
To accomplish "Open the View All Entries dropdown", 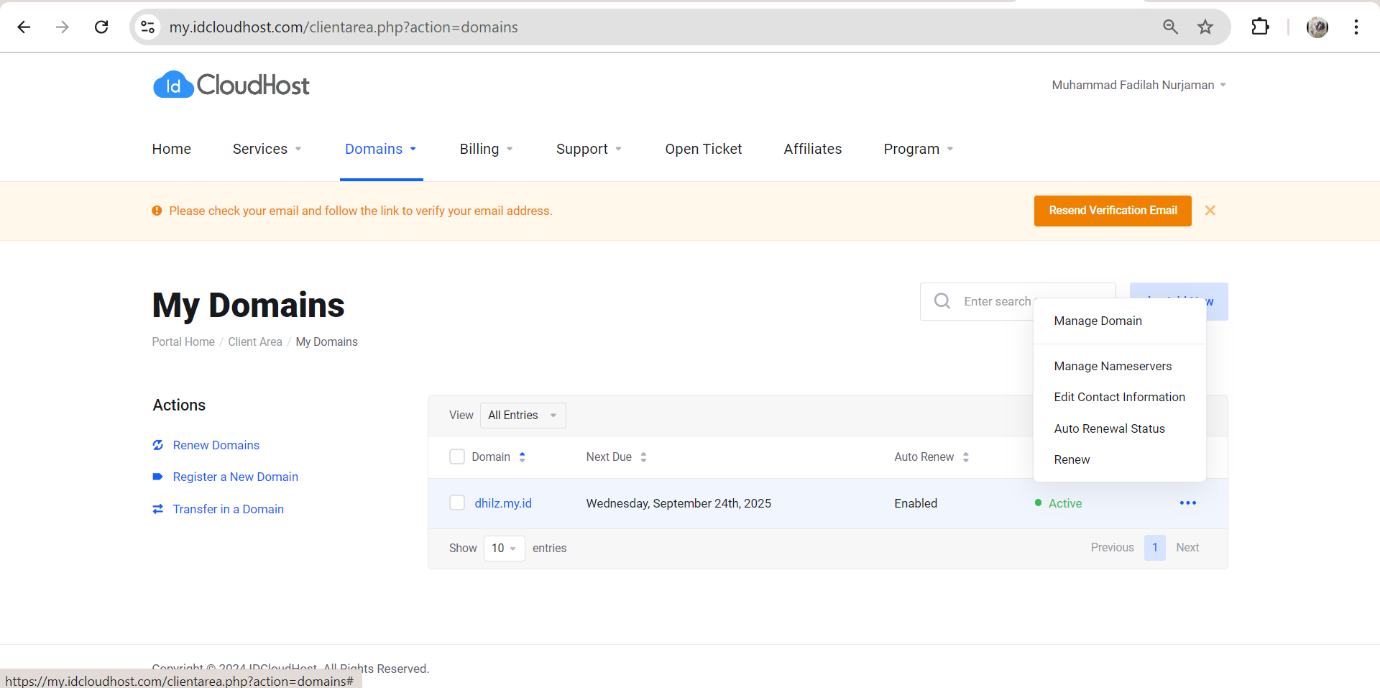I will (x=523, y=415).
